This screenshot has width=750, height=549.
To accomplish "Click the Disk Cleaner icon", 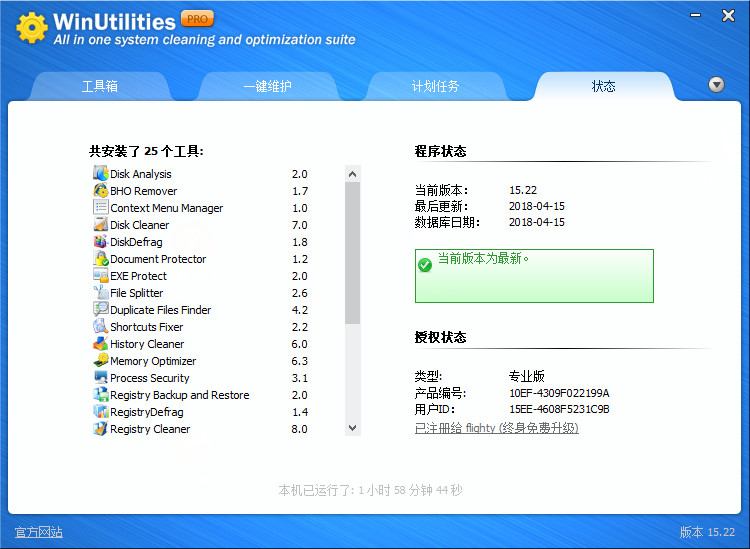I will [x=100, y=224].
